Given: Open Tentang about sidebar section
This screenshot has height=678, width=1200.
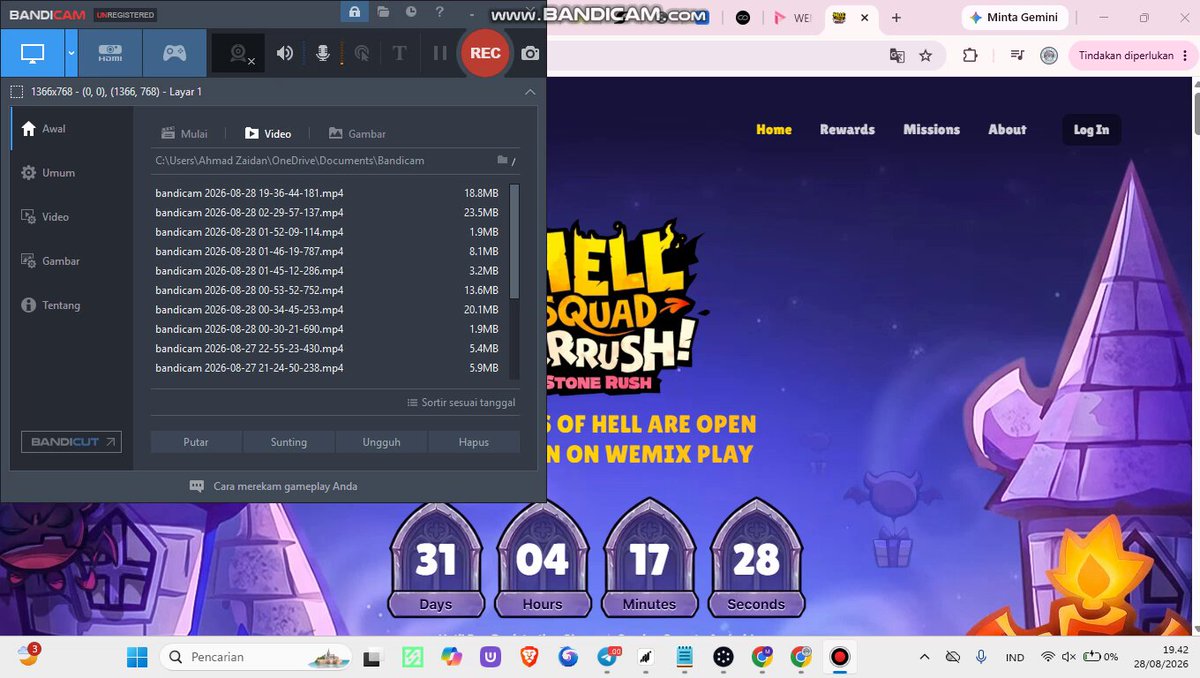Looking at the screenshot, I should 71,305.
